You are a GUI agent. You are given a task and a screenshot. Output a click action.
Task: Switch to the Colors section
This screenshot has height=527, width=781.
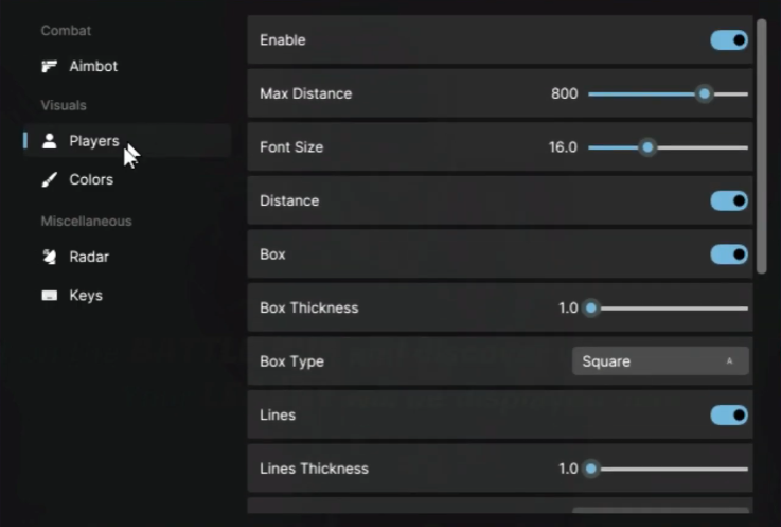(91, 180)
